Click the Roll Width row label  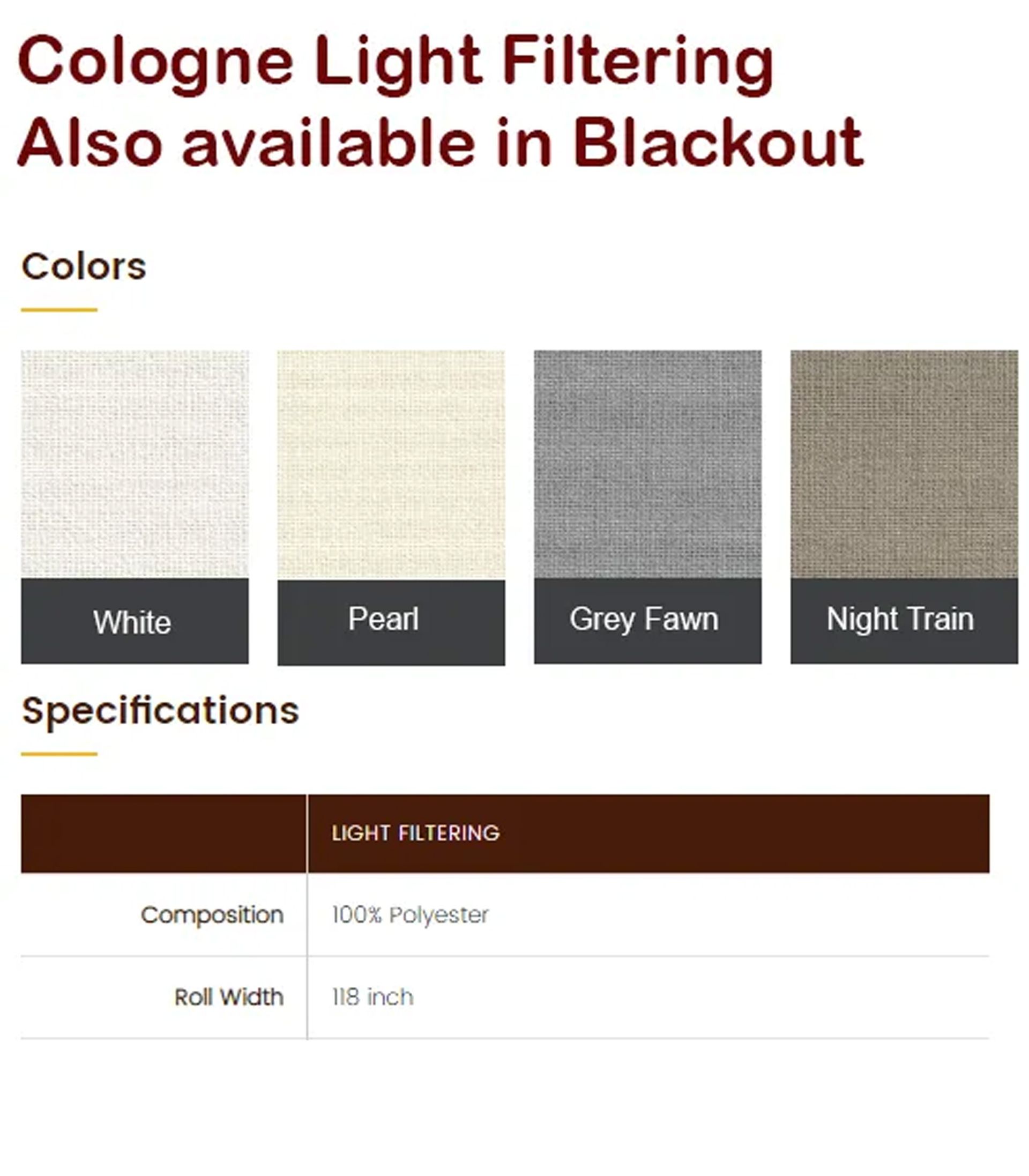(229, 997)
